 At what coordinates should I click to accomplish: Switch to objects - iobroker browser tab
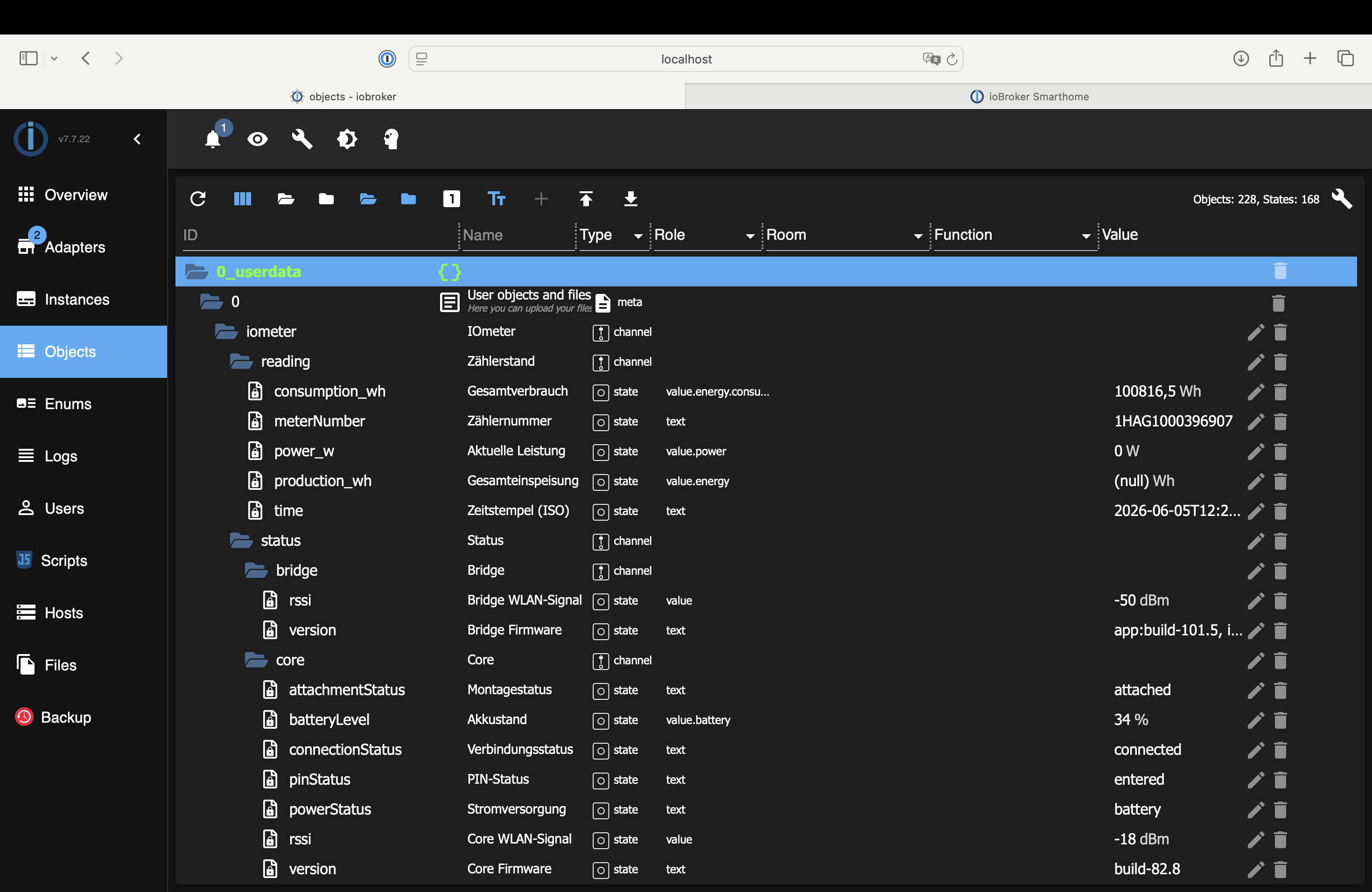tap(343, 96)
